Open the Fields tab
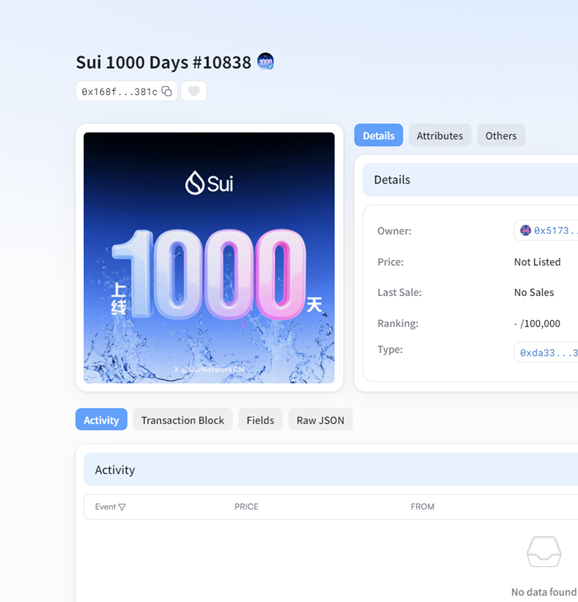 pyautogui.click(x=260, y=420)
